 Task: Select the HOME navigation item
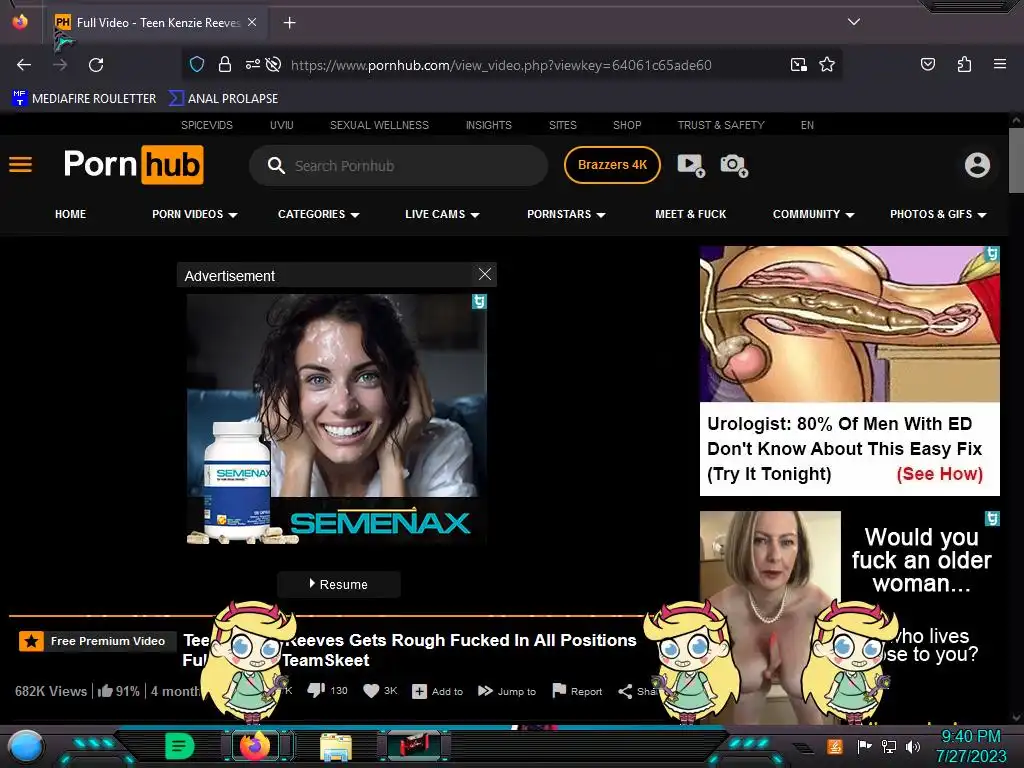(x=71, y=214)
